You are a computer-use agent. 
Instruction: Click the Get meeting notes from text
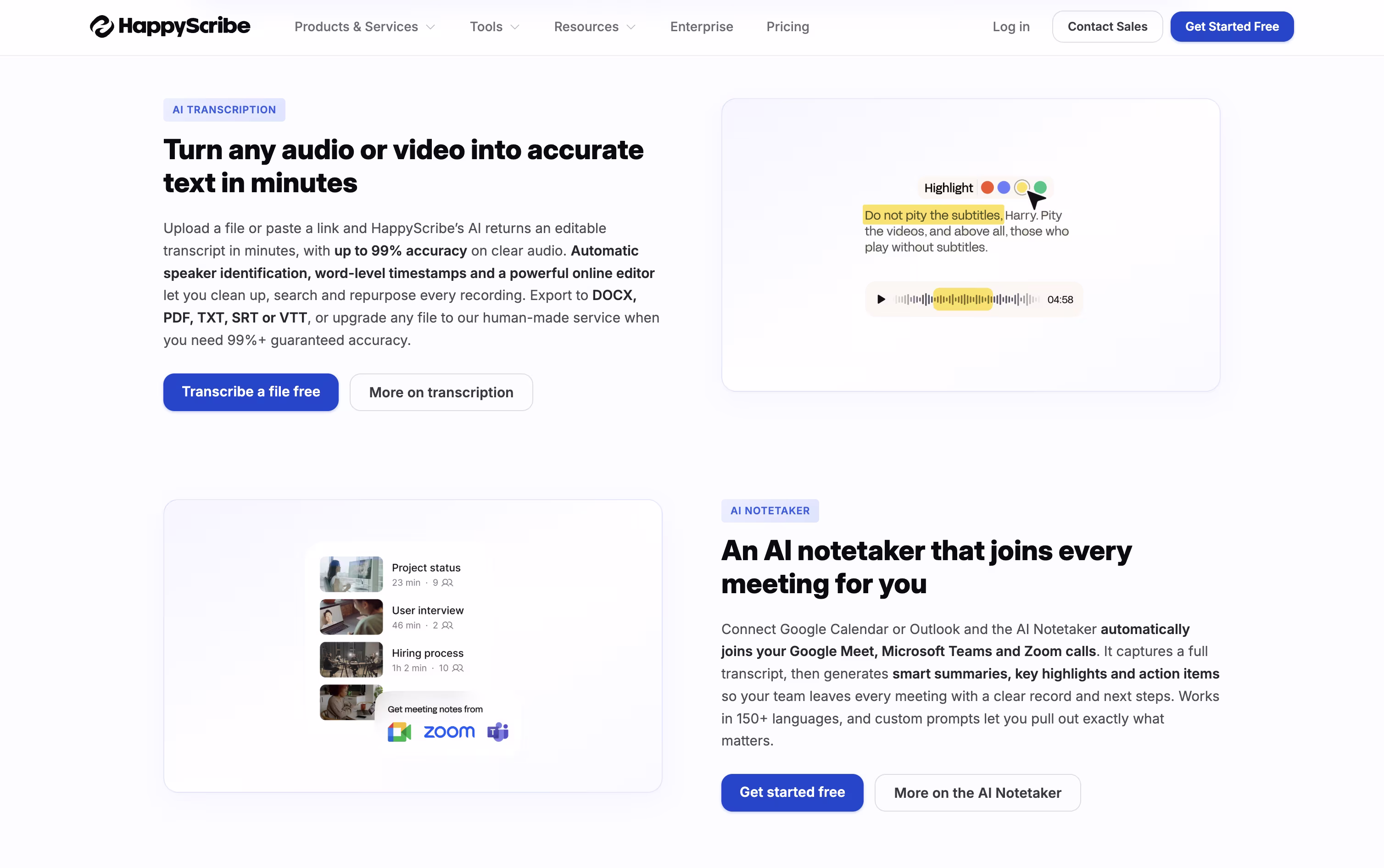pyautogui.click(x=435, y=710)
